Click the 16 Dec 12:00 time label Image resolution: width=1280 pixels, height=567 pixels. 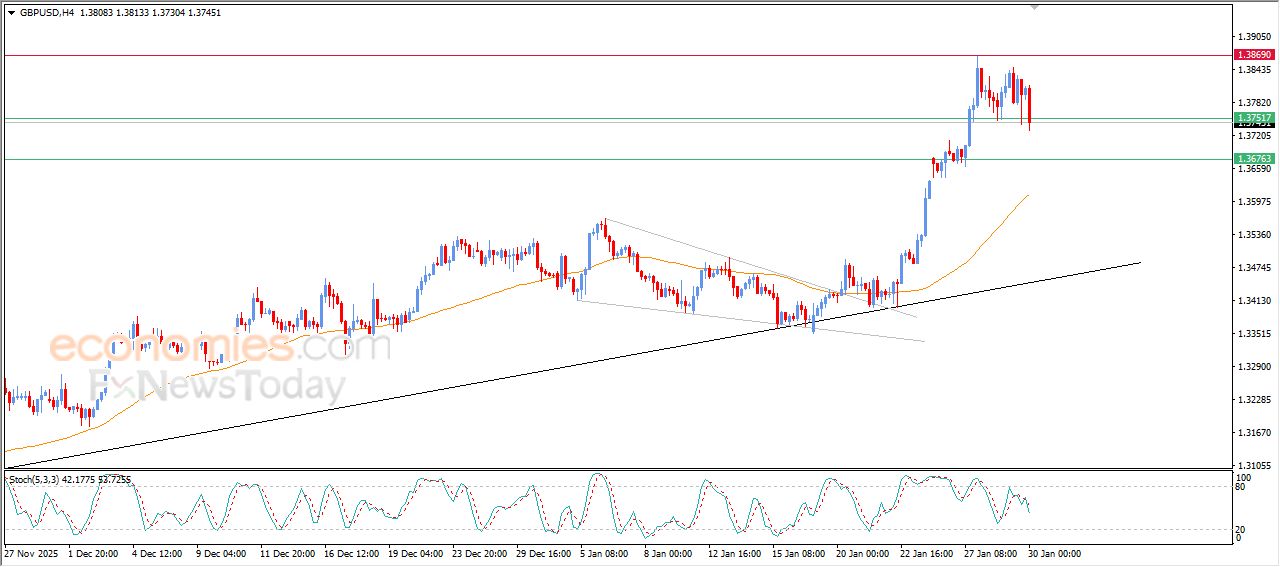click(353, 552)
